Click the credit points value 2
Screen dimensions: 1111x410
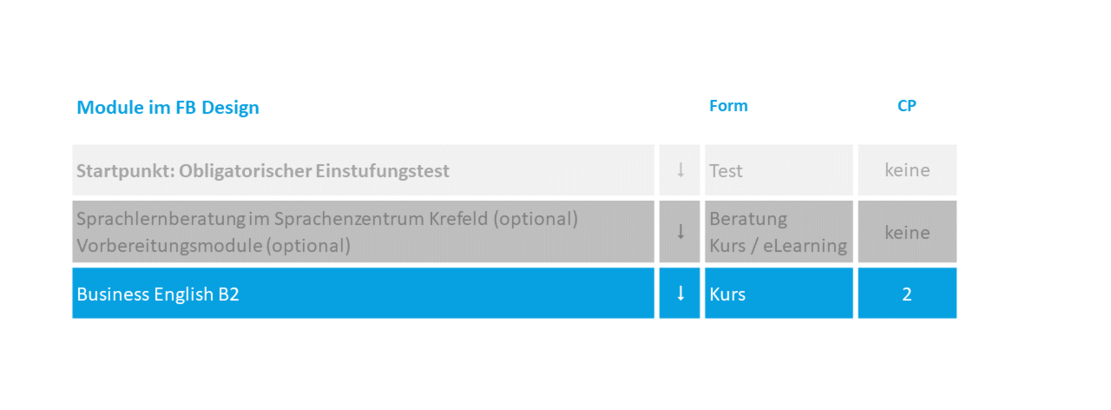(x=907, y=294)
